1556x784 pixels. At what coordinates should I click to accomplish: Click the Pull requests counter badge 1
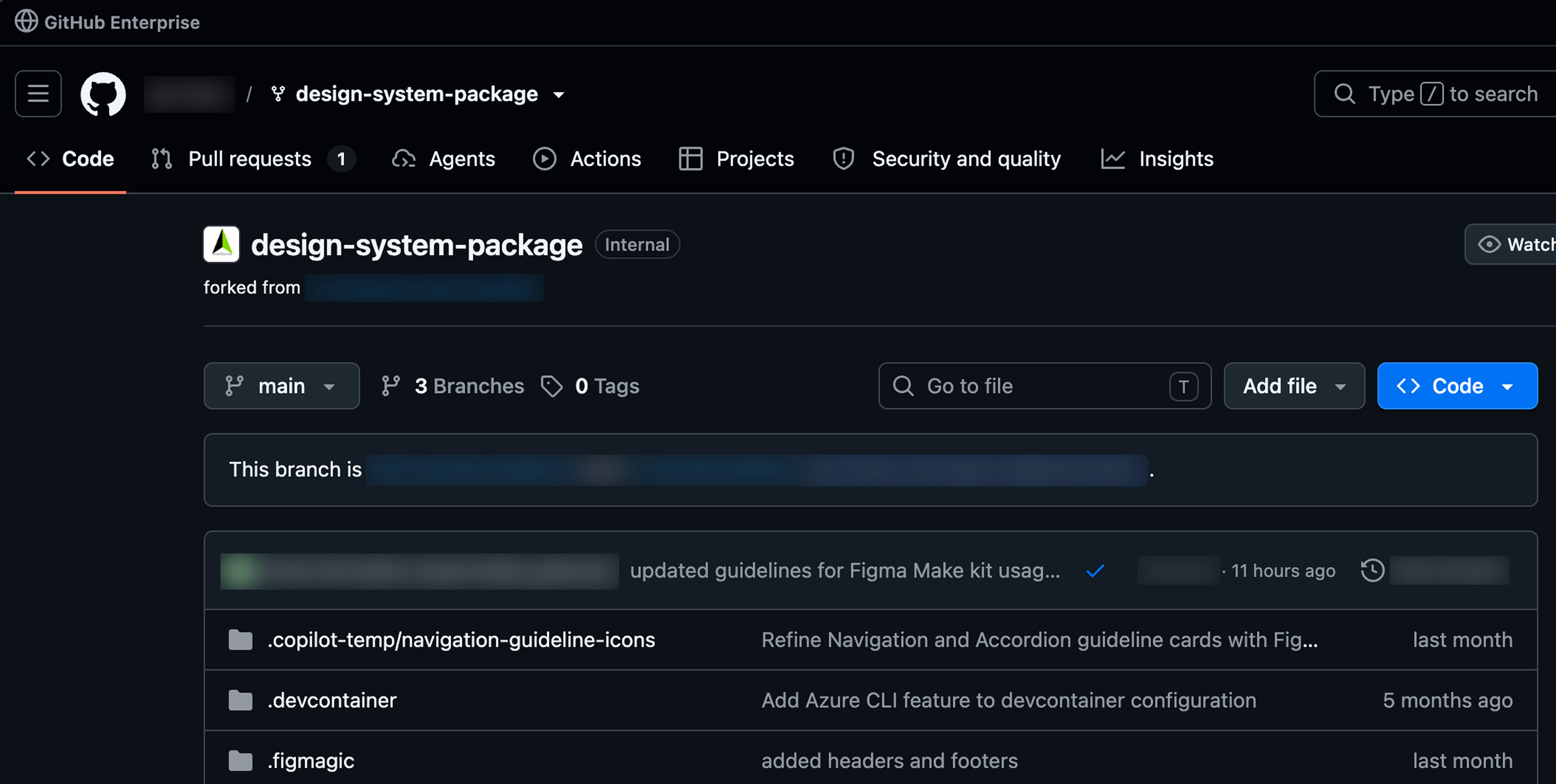(x=341, y=159)
